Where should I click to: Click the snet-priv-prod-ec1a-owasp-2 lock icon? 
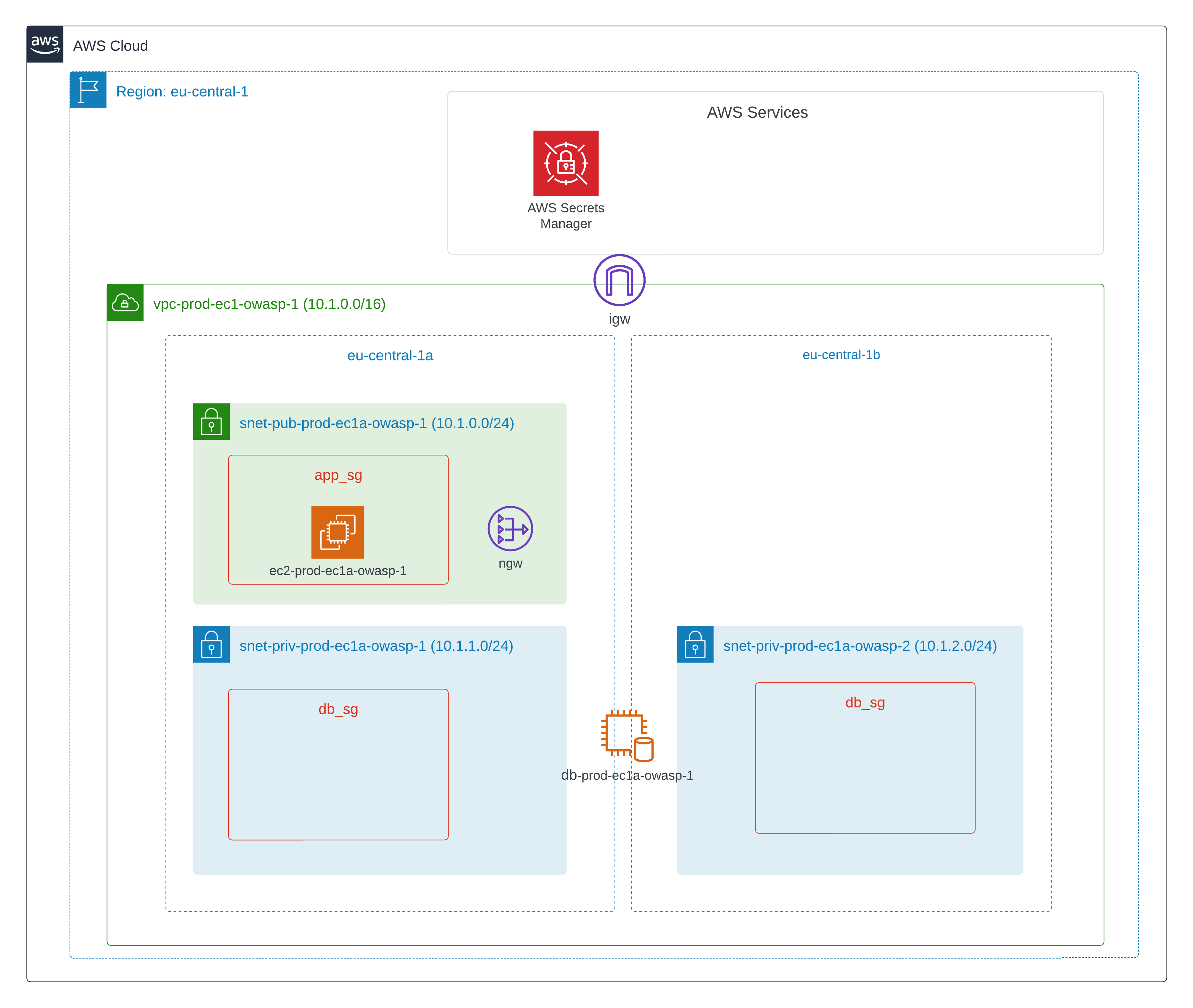695,644
